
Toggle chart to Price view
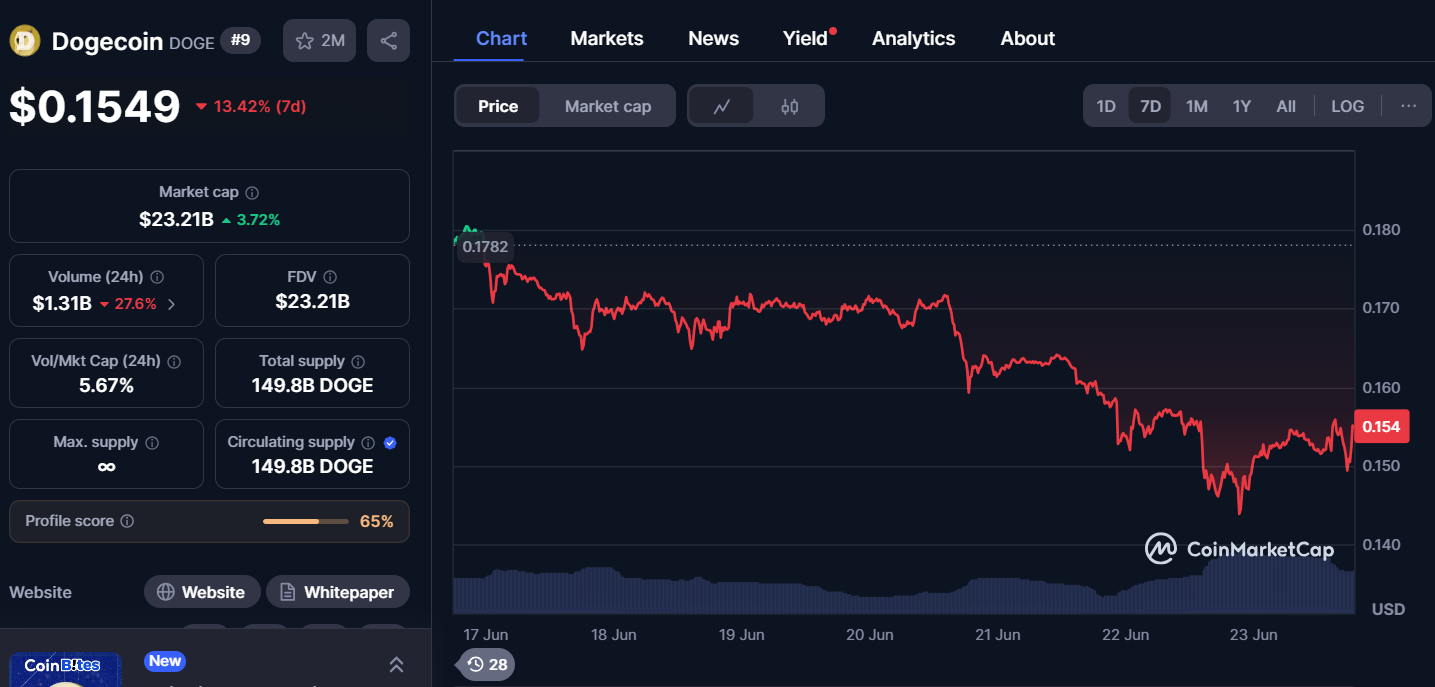pos(498,106)
